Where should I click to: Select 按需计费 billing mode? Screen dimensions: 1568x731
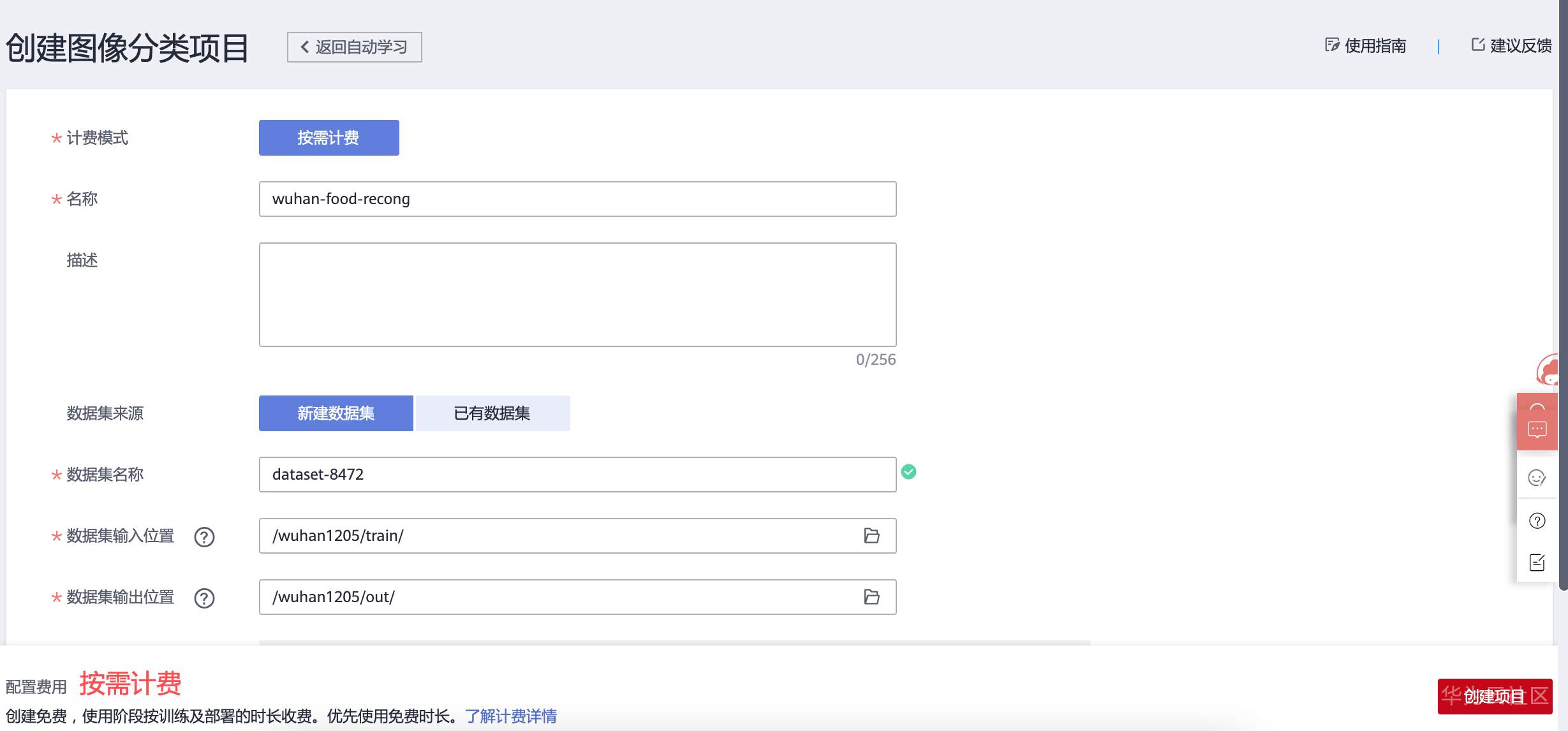[329, 138]
